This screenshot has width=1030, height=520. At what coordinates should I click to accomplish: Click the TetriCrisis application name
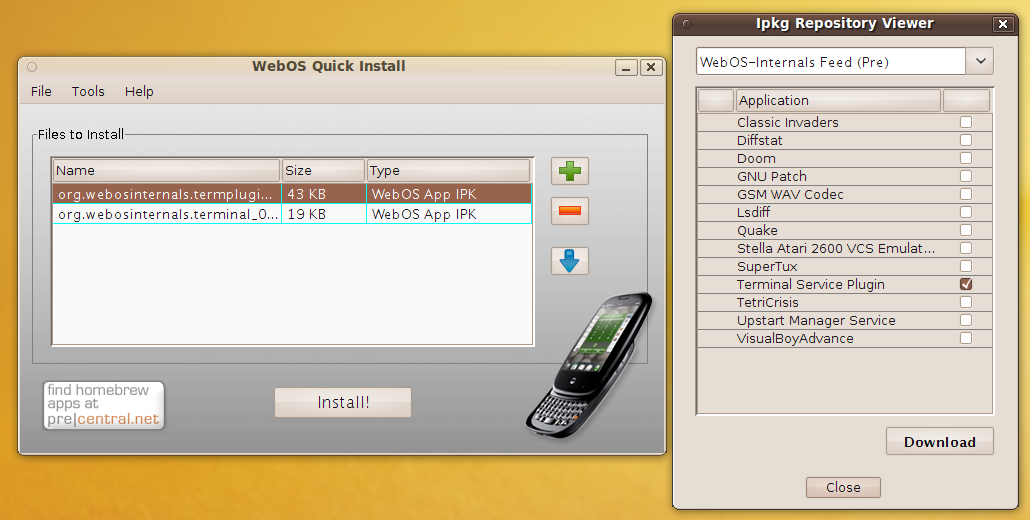point(768,303)
